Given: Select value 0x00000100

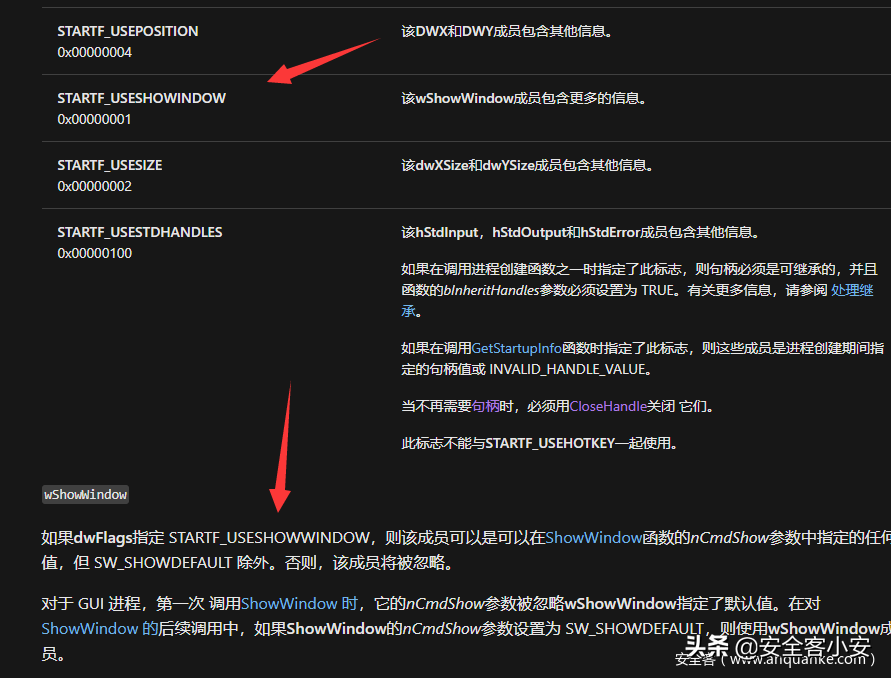Looking at the screenshot, I should (x=94, y=253).
